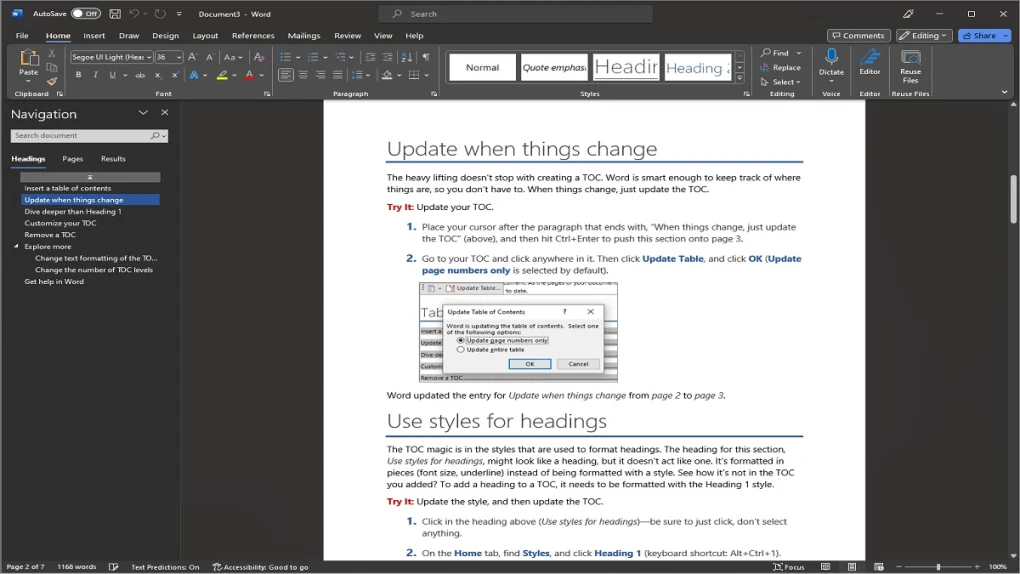Toggle Show/Hide paragraph marks
Viewport: 1020px width, 574px height.
(x=426, y=57)
